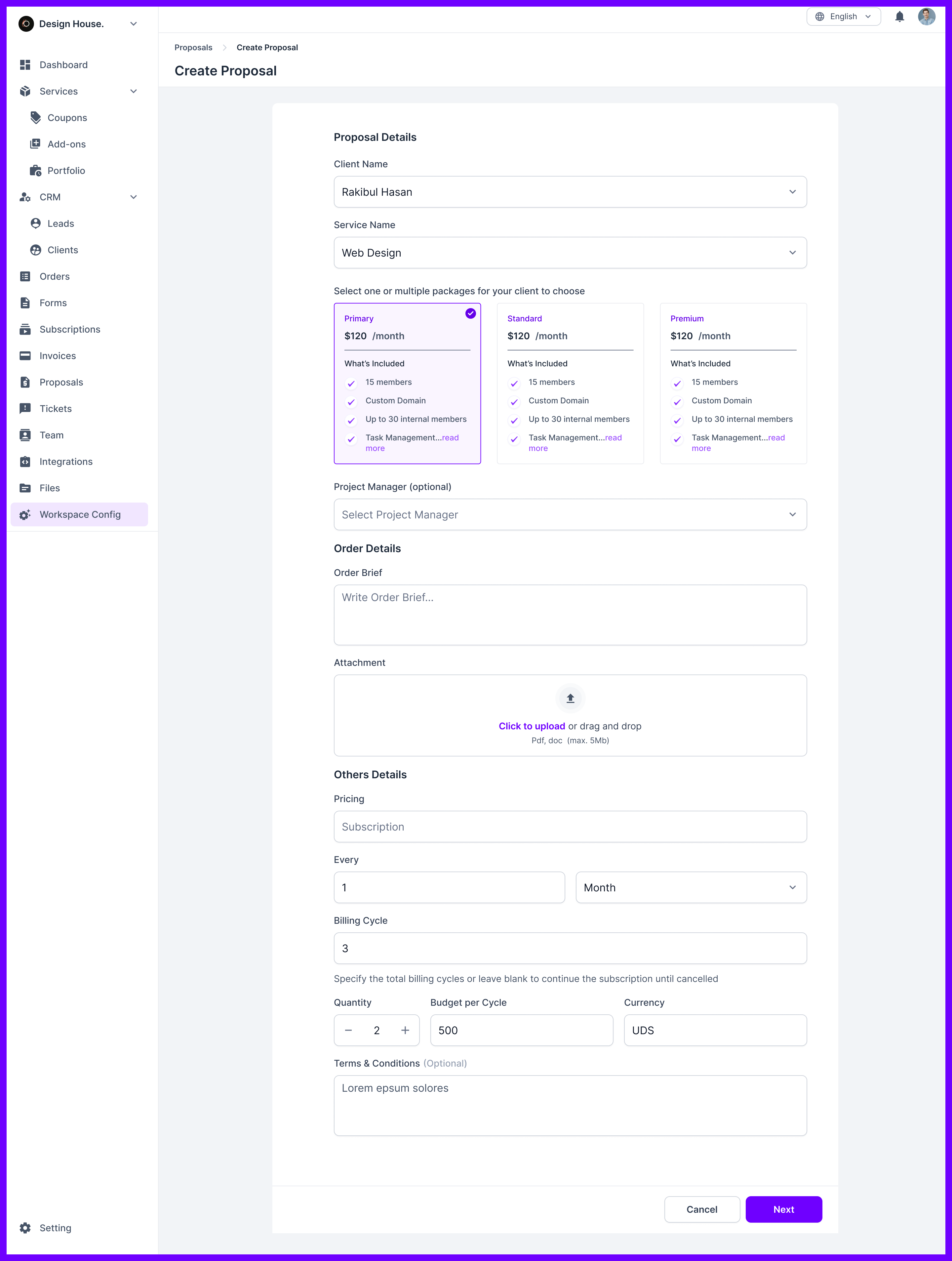This screenshot has width=952, height=1261.
Task: Click the Write Order Brief field
Action: [x=570, y=615]
